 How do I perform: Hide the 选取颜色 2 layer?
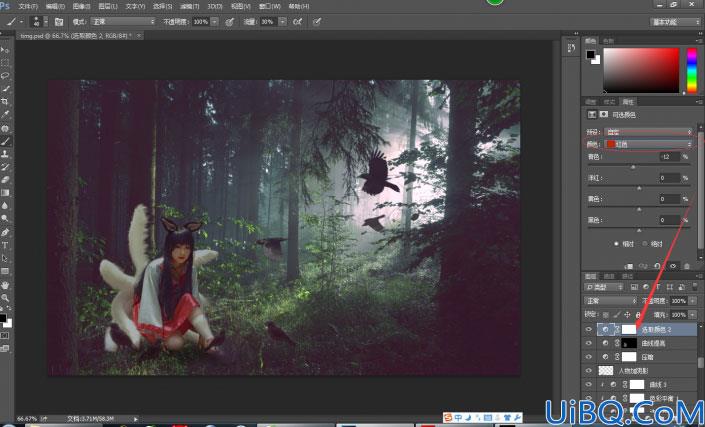589,329
